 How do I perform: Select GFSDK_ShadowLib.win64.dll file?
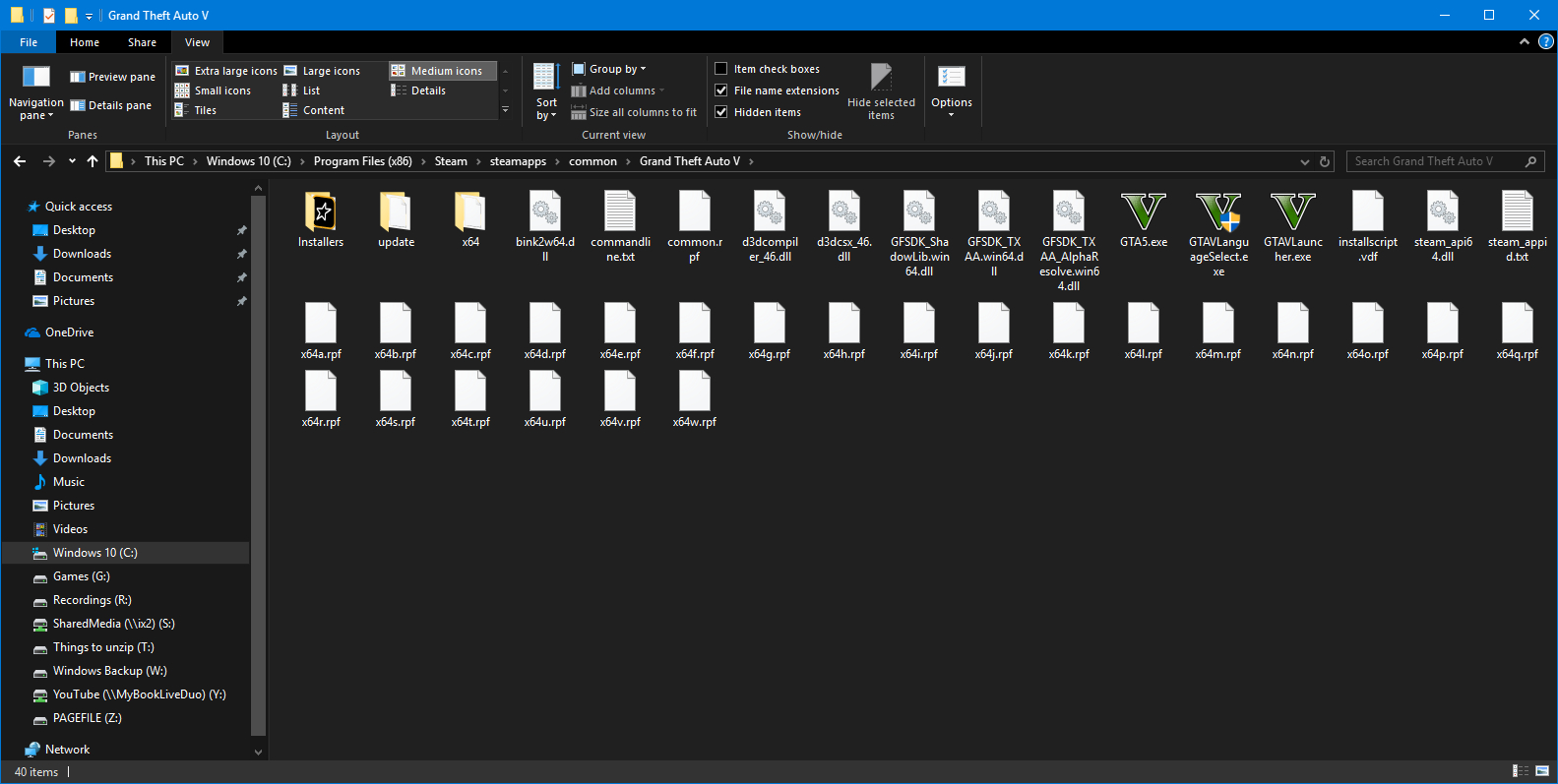[x=919, y=234]
